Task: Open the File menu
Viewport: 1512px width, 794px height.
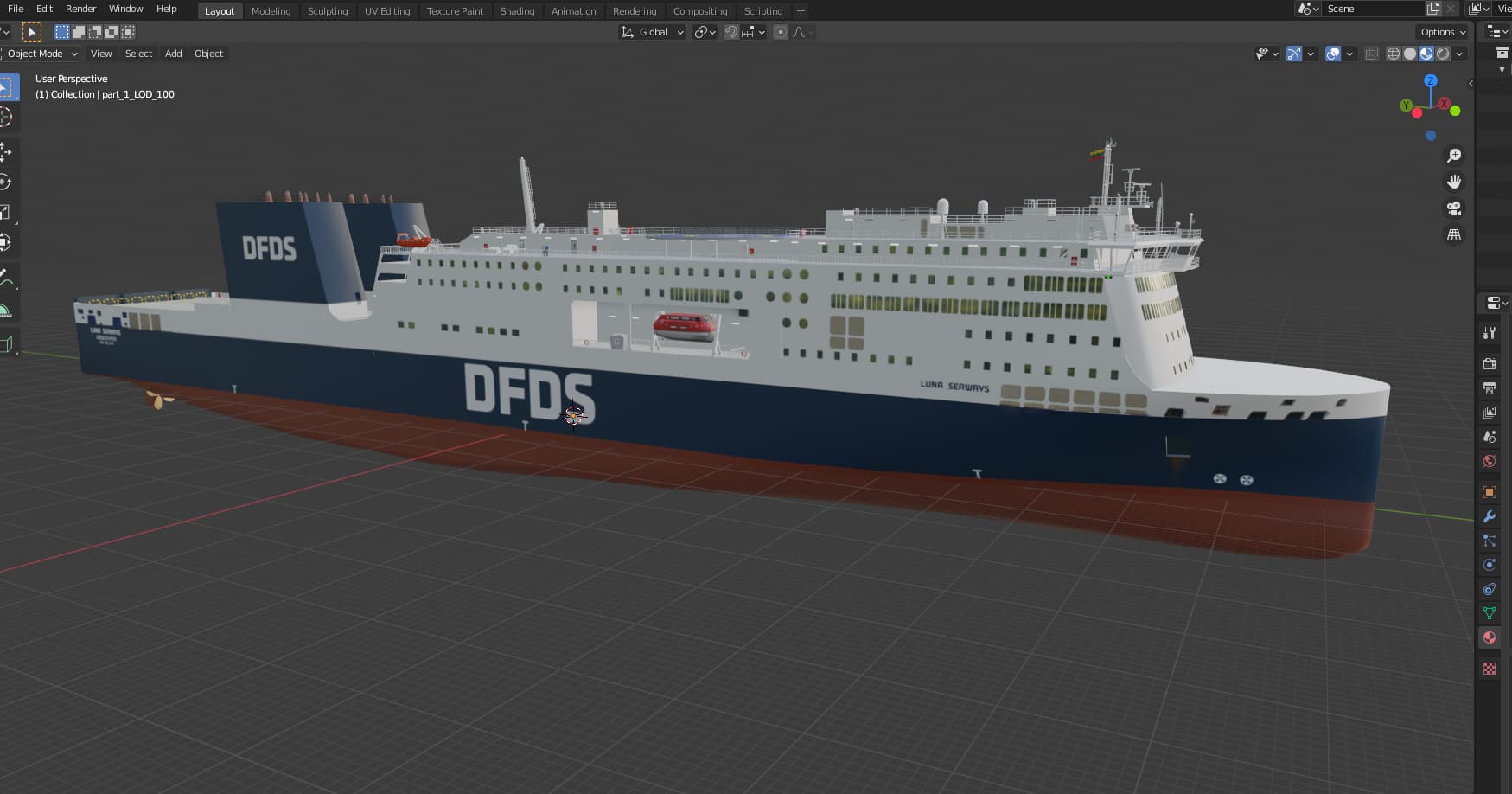Action: [x=16, y=9]
